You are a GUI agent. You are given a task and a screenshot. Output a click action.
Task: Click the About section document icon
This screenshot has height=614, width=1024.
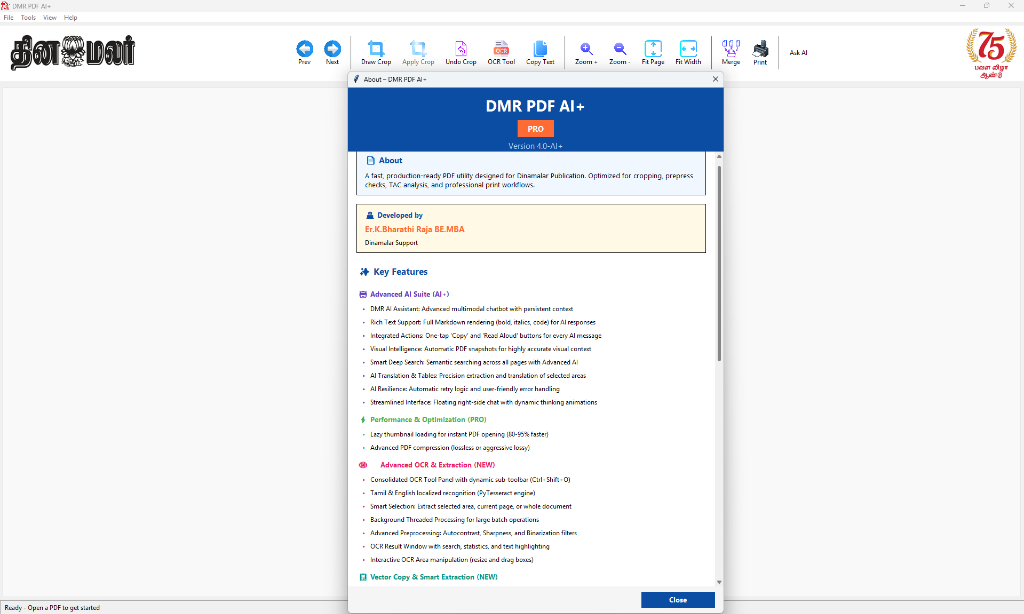[370, 161]
